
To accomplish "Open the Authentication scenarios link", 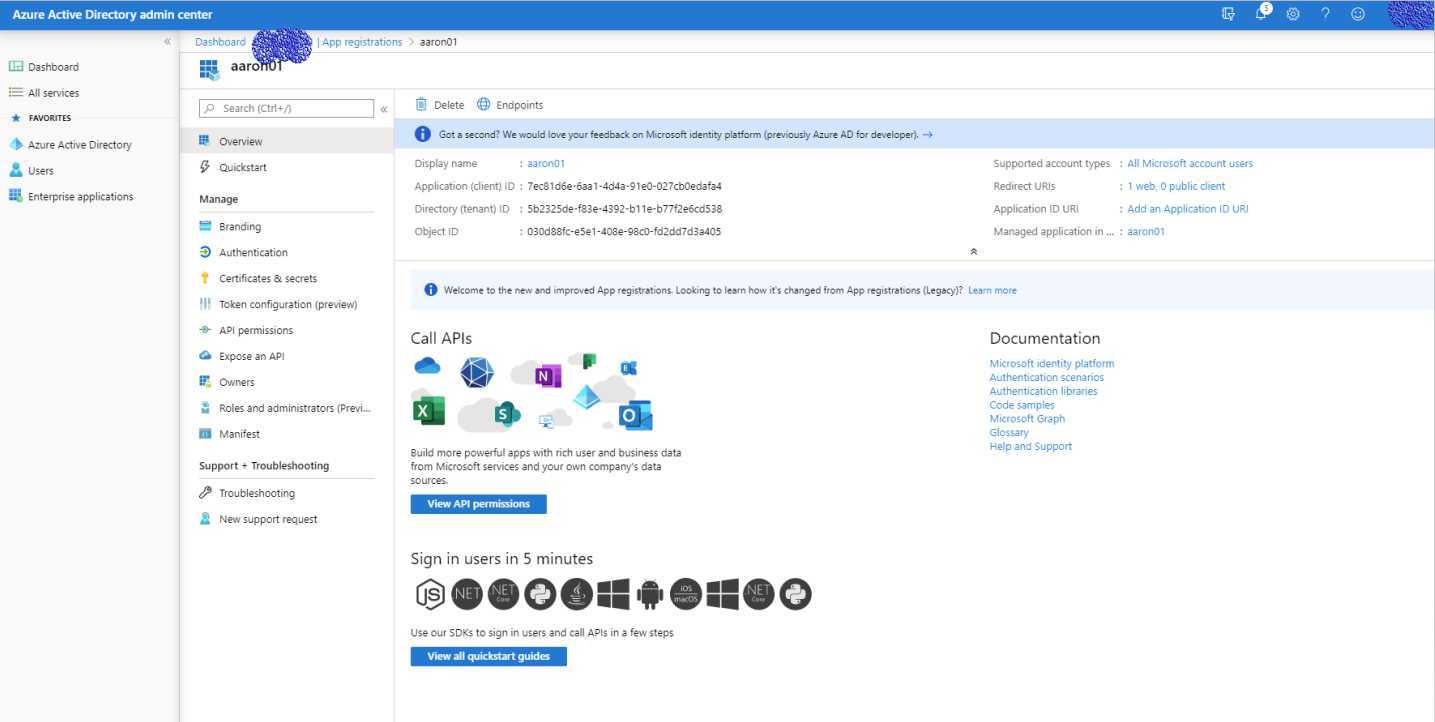I will pos(1047,377).
